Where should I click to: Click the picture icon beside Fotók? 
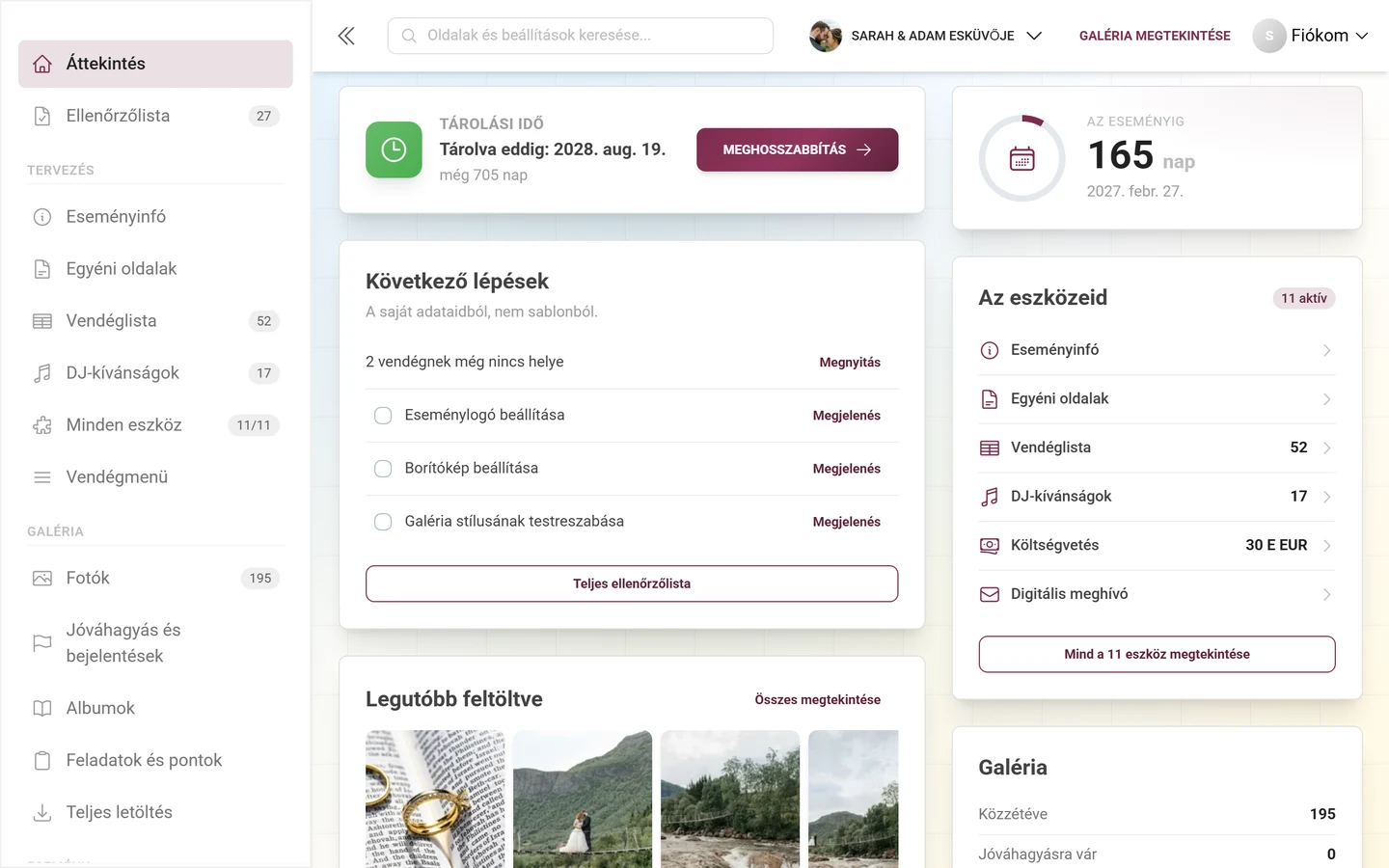tap(42, 579)
